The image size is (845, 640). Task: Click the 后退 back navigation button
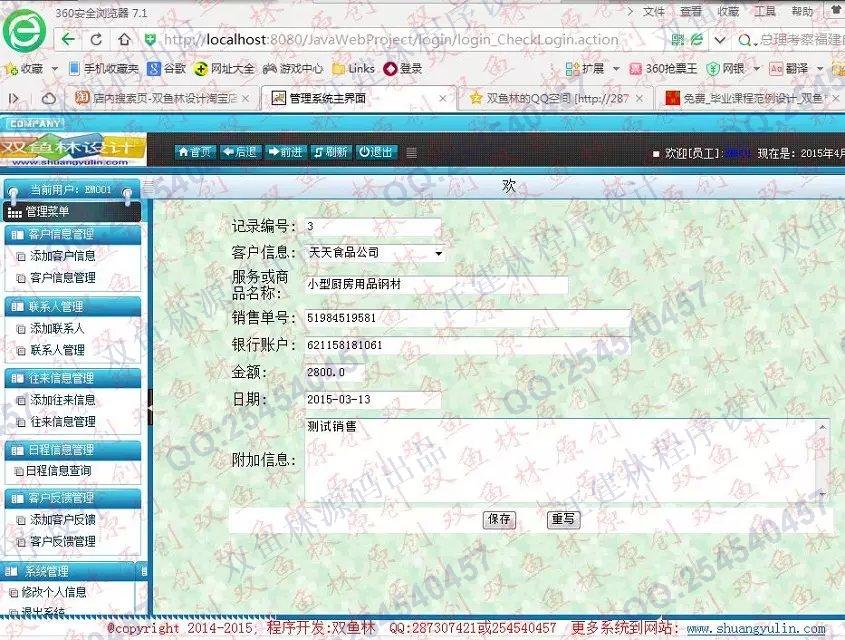click(x=240, y=152)
